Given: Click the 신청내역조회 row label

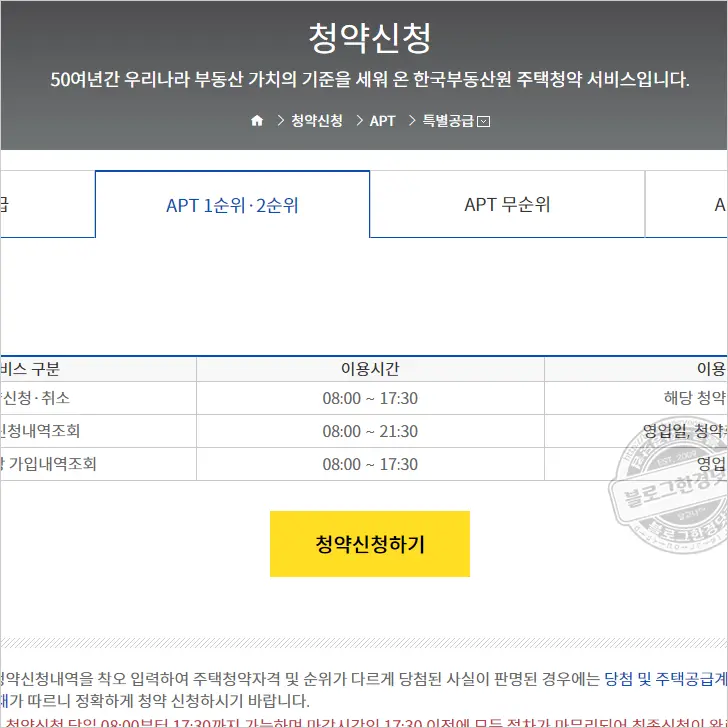Looking at the screenshot, I should tap(40, 431).
